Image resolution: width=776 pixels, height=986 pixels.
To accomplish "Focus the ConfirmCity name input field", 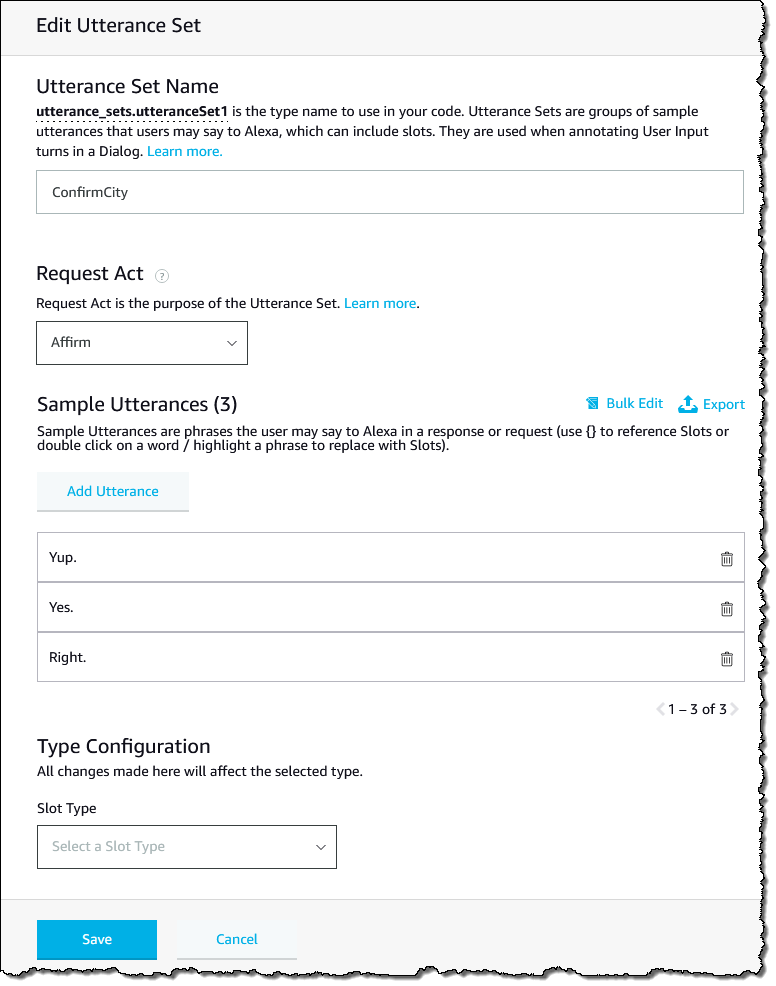I will point(390,192).
